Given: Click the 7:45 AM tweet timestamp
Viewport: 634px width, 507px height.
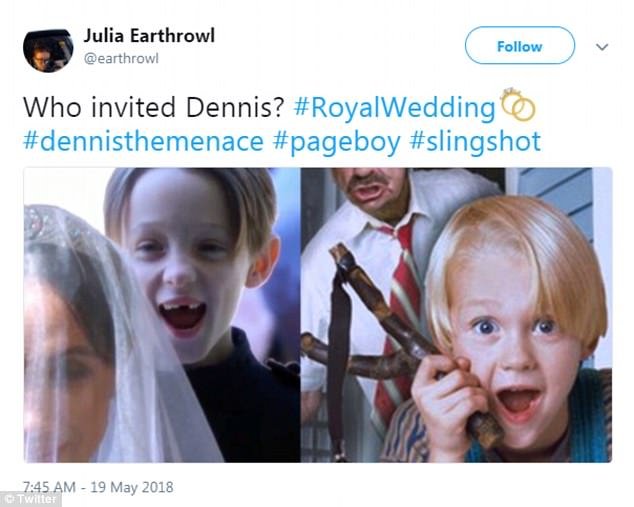Looking at the screenshot, I should pos(50,487).
